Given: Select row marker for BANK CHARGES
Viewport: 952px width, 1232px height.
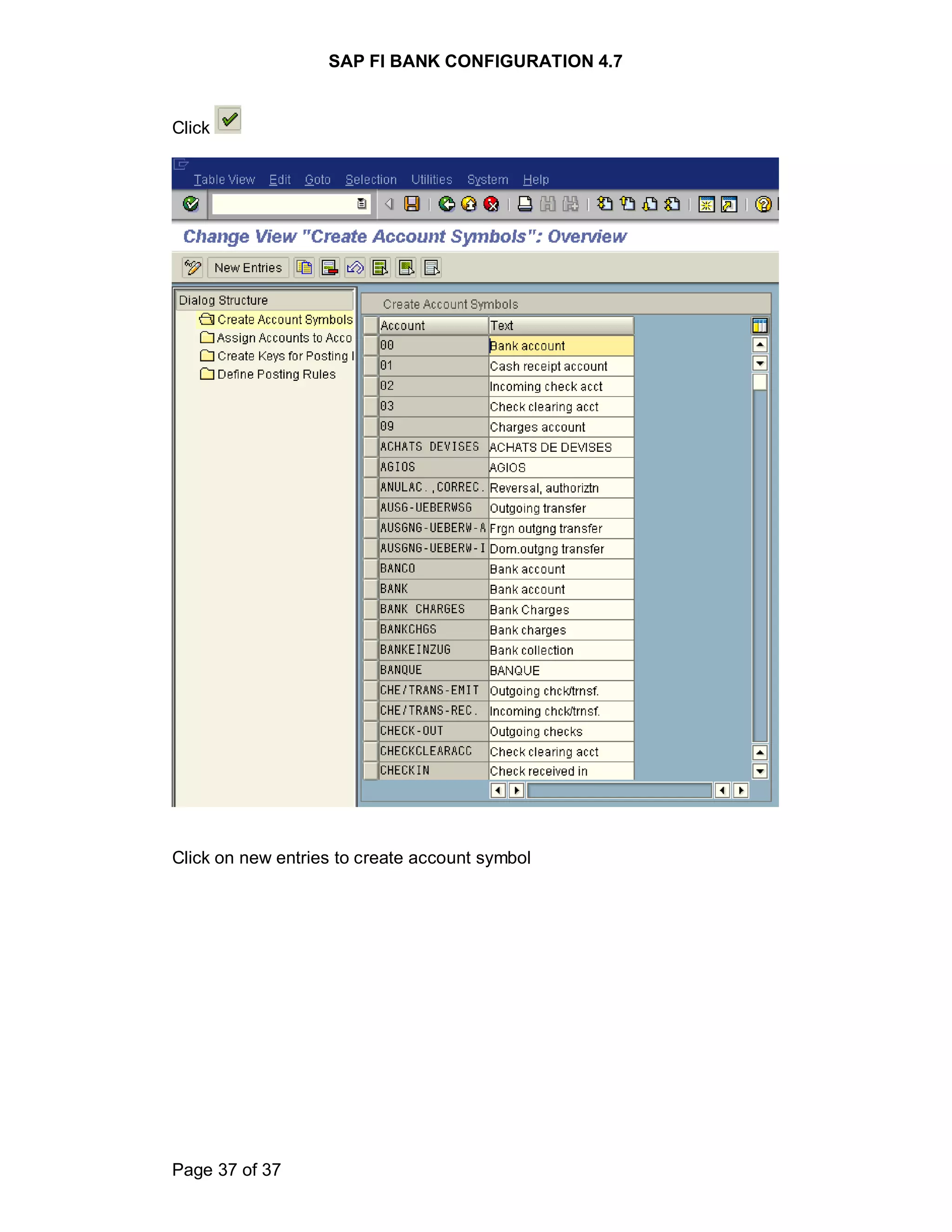Looking at the screenshot, I should [x=370, y=609].
